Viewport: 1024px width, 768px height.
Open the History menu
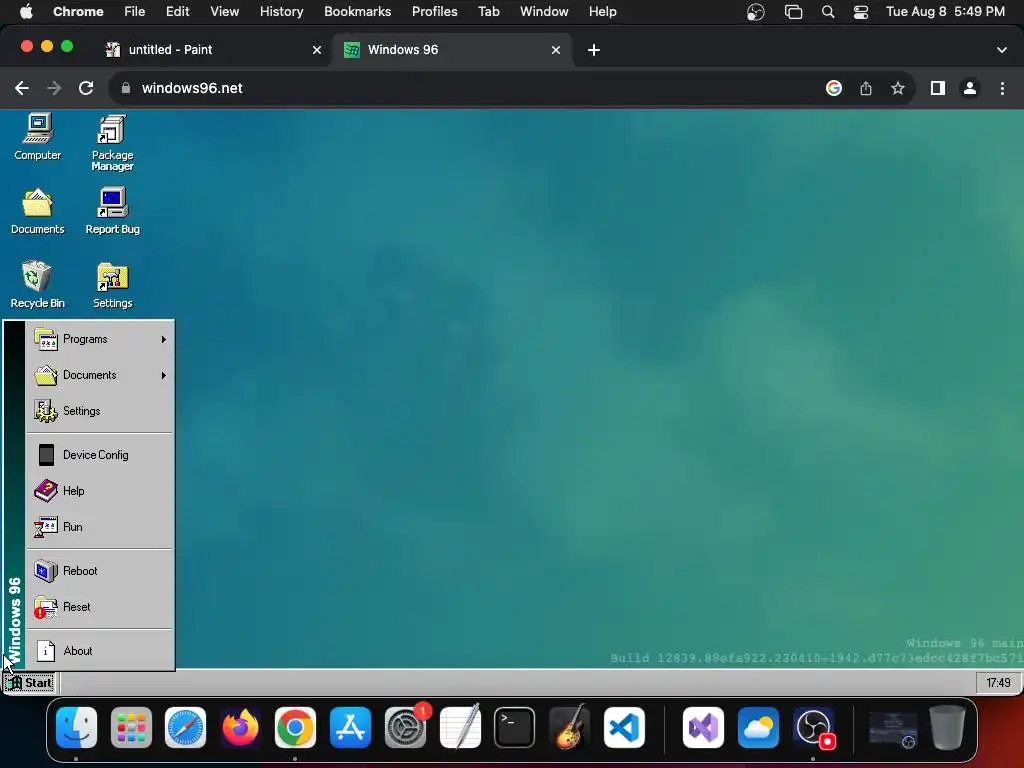click(x=281, y=12)
